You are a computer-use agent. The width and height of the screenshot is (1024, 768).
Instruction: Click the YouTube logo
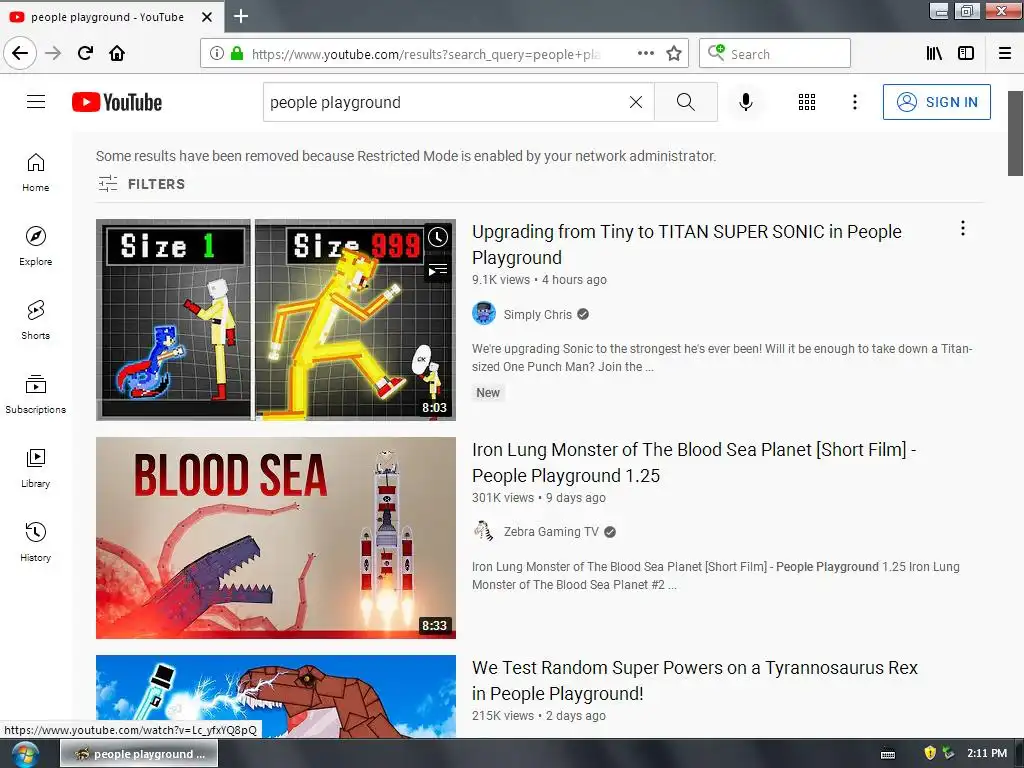[x=117, y=102]
